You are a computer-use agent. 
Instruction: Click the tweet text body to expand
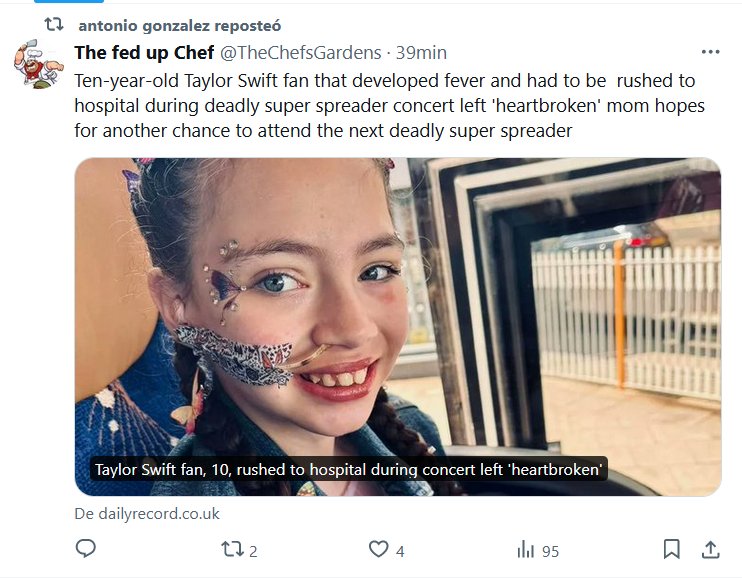point(385,105)
